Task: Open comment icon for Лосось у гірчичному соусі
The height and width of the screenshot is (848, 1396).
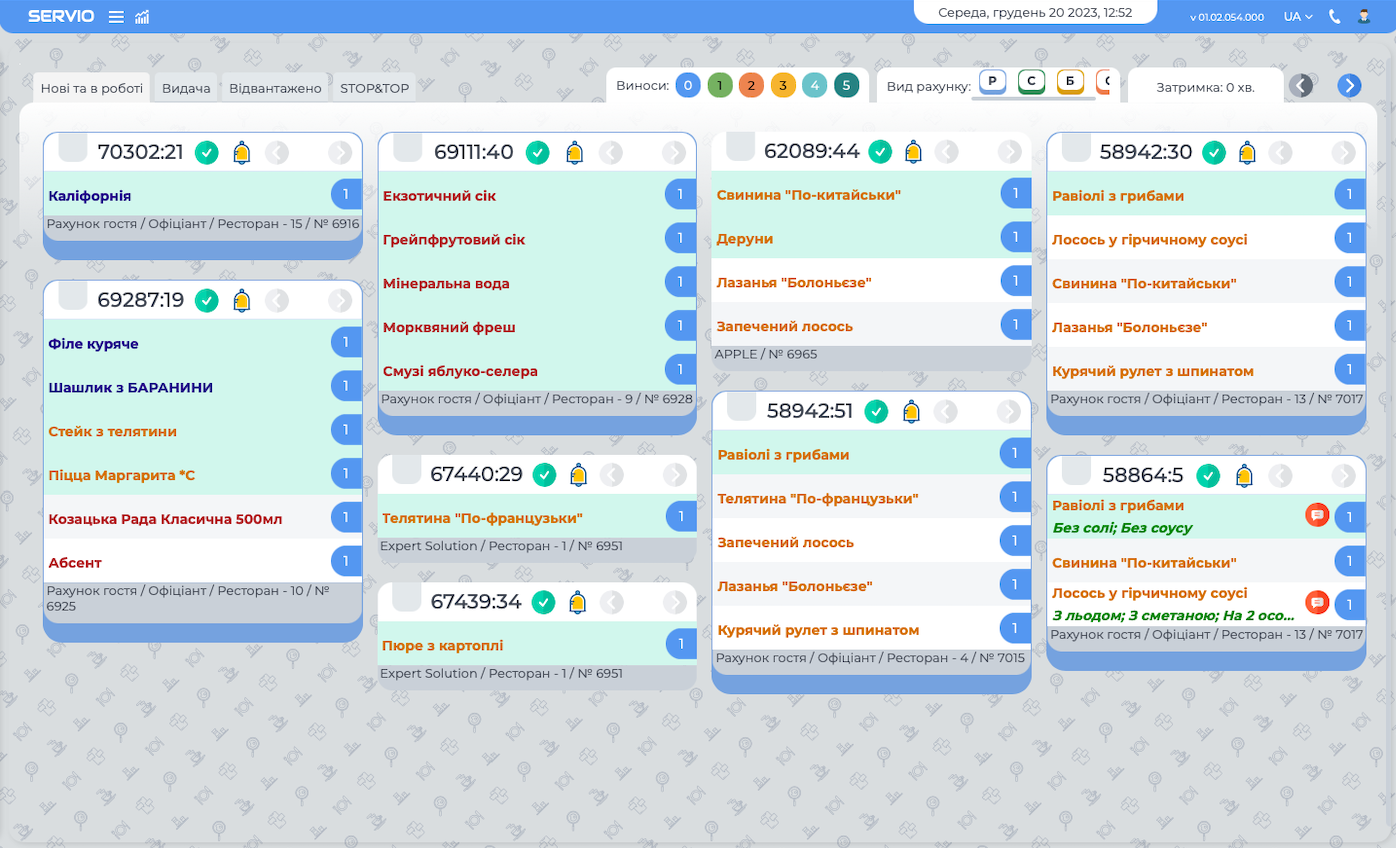Action: pos(1317,602)
